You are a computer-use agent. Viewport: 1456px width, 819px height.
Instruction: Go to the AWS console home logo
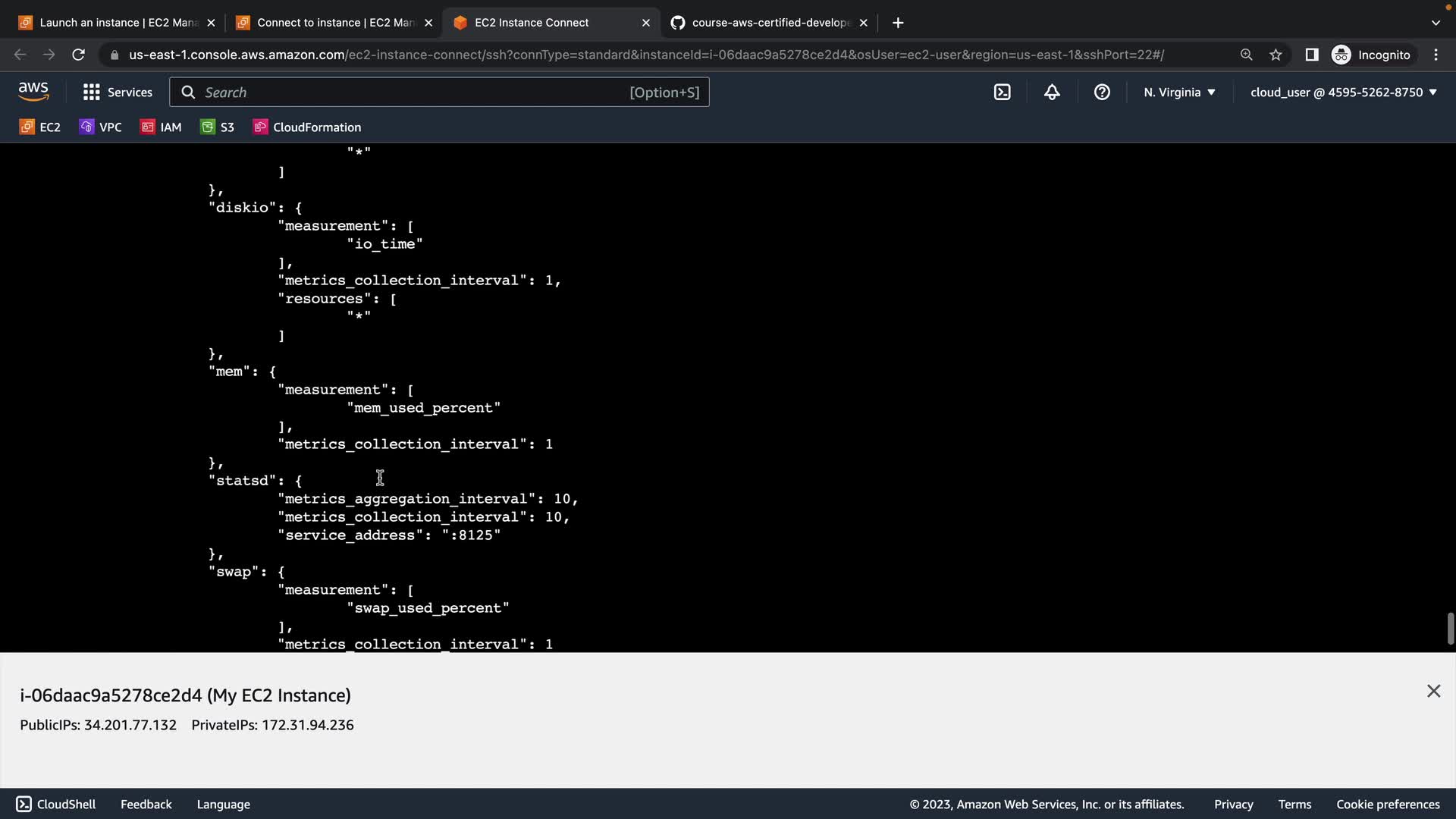pos(33,92)
